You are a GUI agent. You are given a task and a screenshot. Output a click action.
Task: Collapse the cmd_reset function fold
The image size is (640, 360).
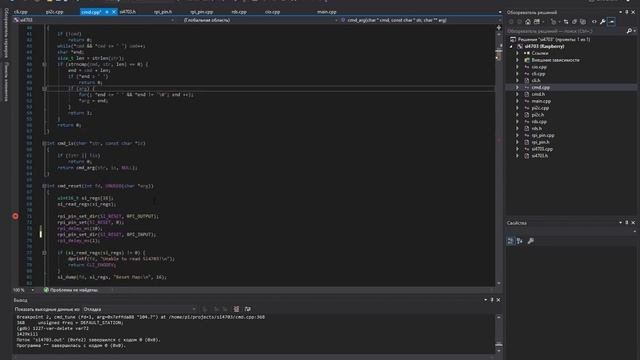click(x=44, y=186)
